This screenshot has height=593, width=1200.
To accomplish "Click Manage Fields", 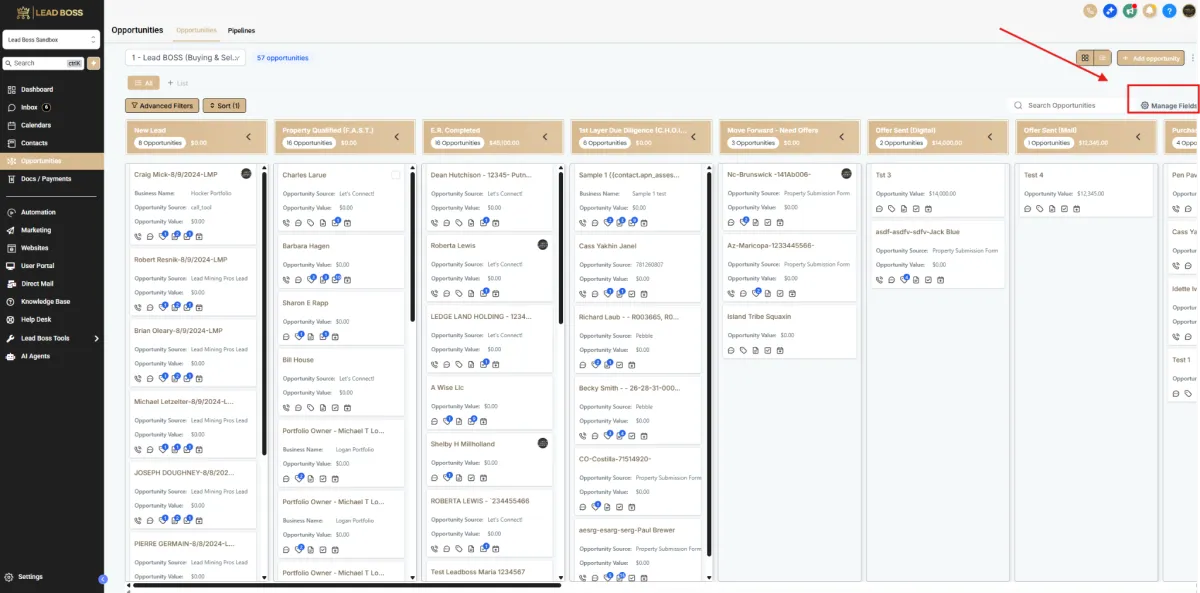I will [1168, 105].
